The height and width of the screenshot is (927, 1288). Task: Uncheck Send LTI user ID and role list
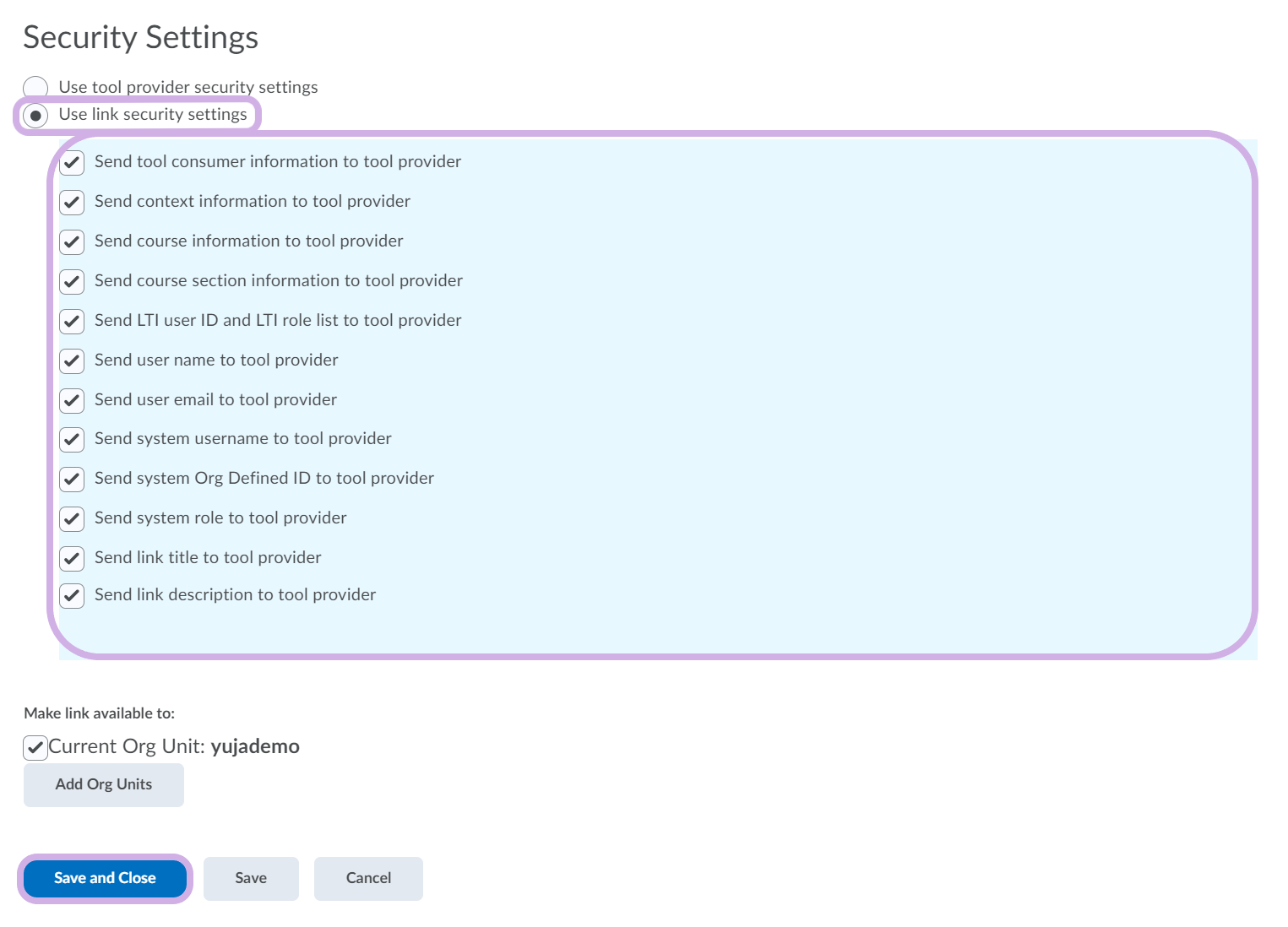tap(72, 321)
